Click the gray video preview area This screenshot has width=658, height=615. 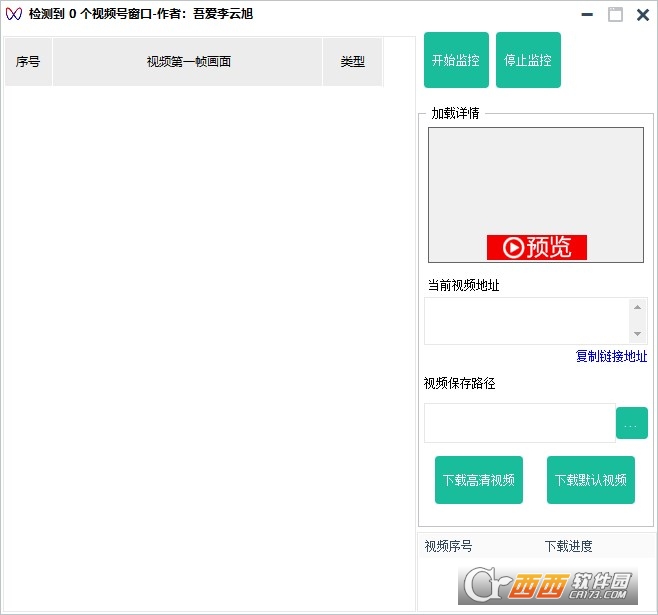535,195
